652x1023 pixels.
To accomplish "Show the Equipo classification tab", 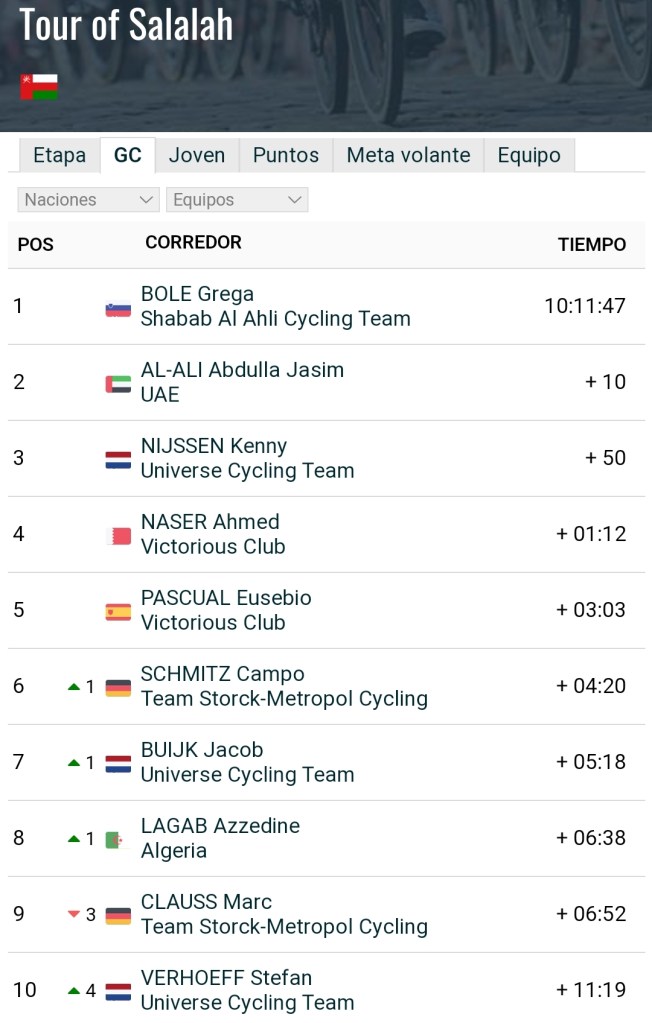I will coord(529,156).
